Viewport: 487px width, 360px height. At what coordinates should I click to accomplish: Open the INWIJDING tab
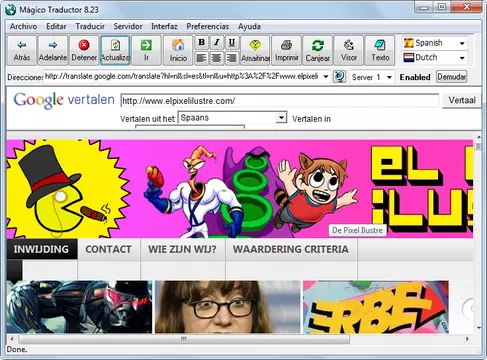tap(42, 249)
